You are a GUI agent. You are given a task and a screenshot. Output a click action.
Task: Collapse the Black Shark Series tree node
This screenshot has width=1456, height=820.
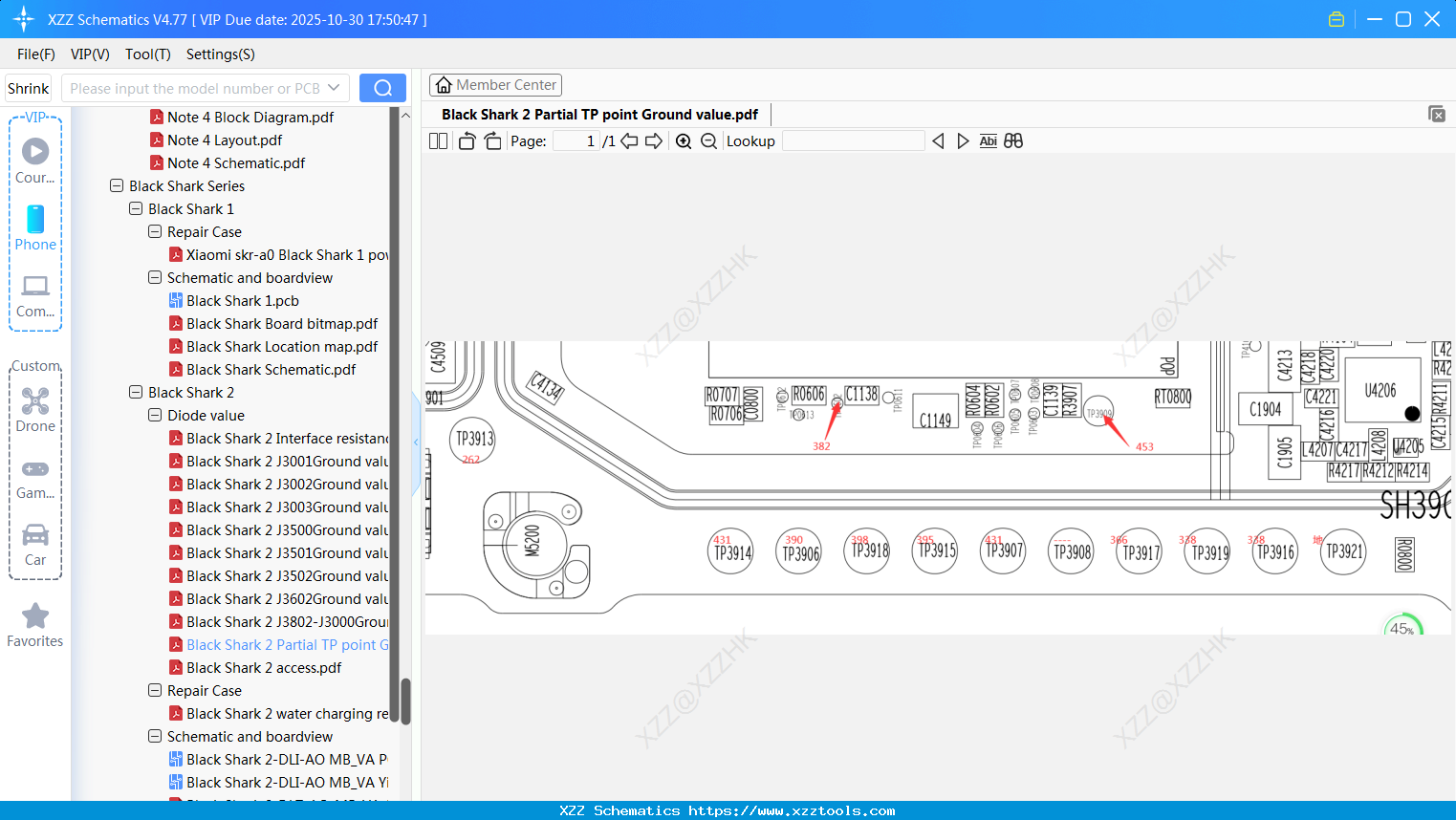click(x=117, y=185)
